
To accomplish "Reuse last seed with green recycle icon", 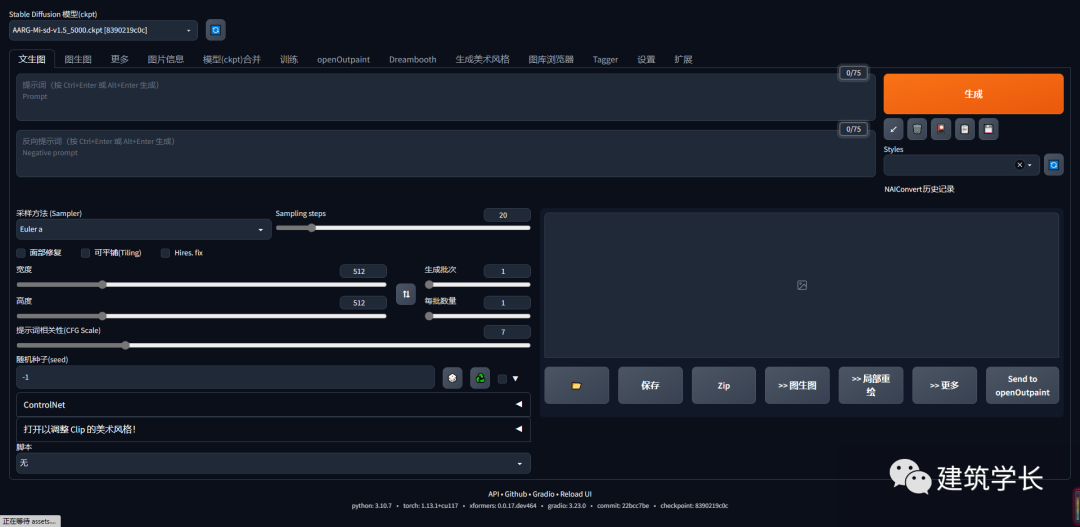I will point(480,378).
